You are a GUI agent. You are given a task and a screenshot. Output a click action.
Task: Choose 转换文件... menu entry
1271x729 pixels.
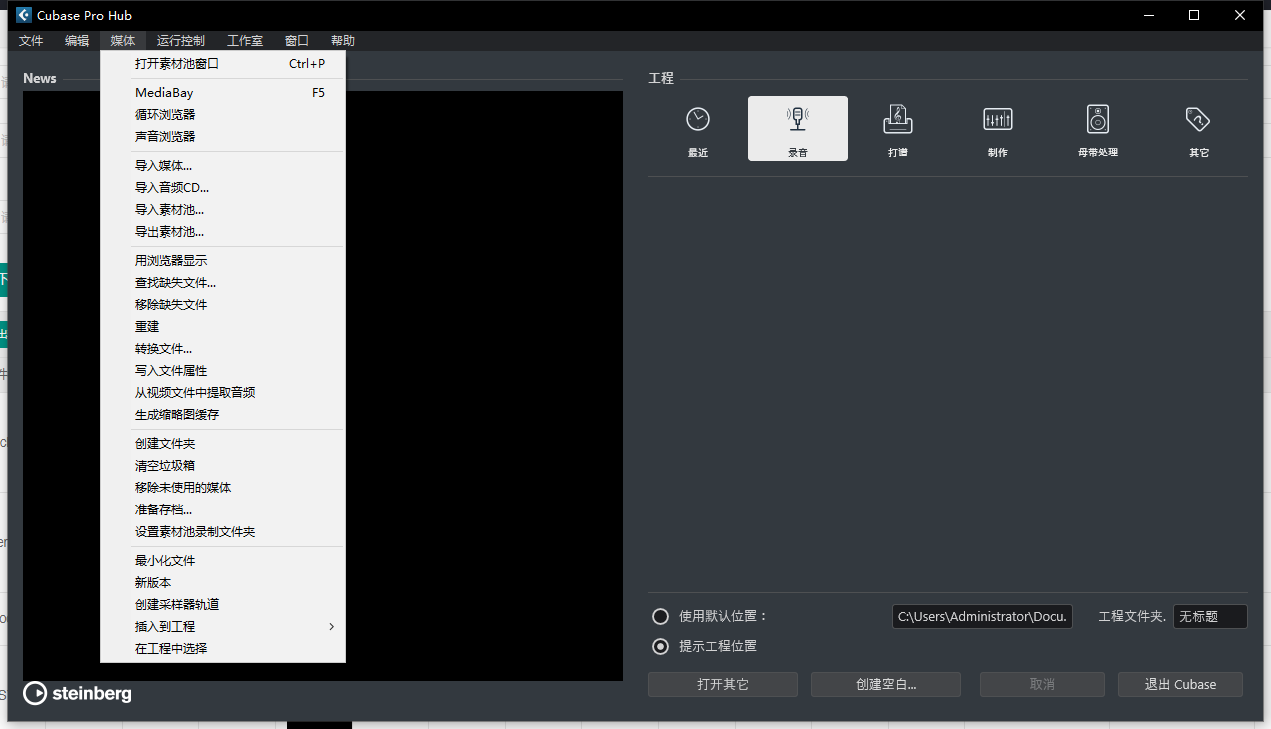click(223, 349)
